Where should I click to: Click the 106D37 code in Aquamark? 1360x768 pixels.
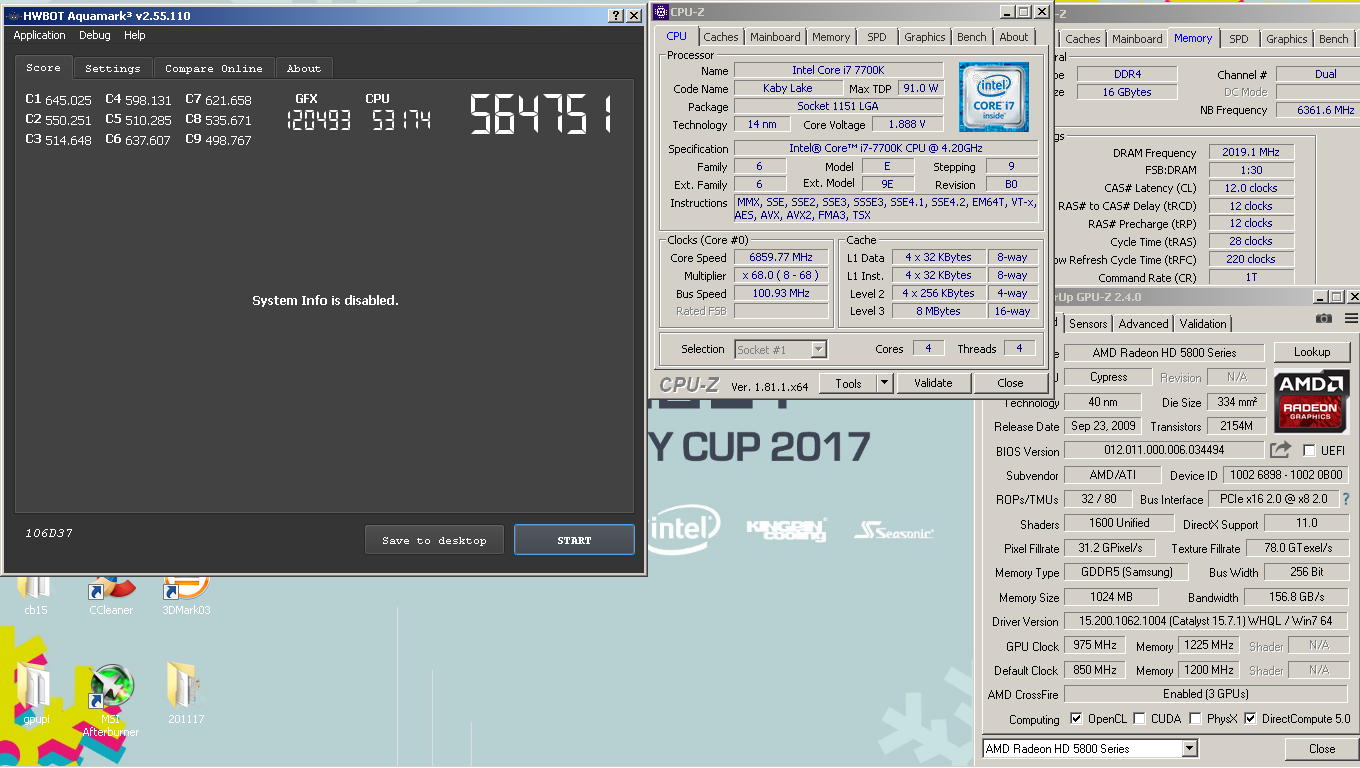coord(49,533)
